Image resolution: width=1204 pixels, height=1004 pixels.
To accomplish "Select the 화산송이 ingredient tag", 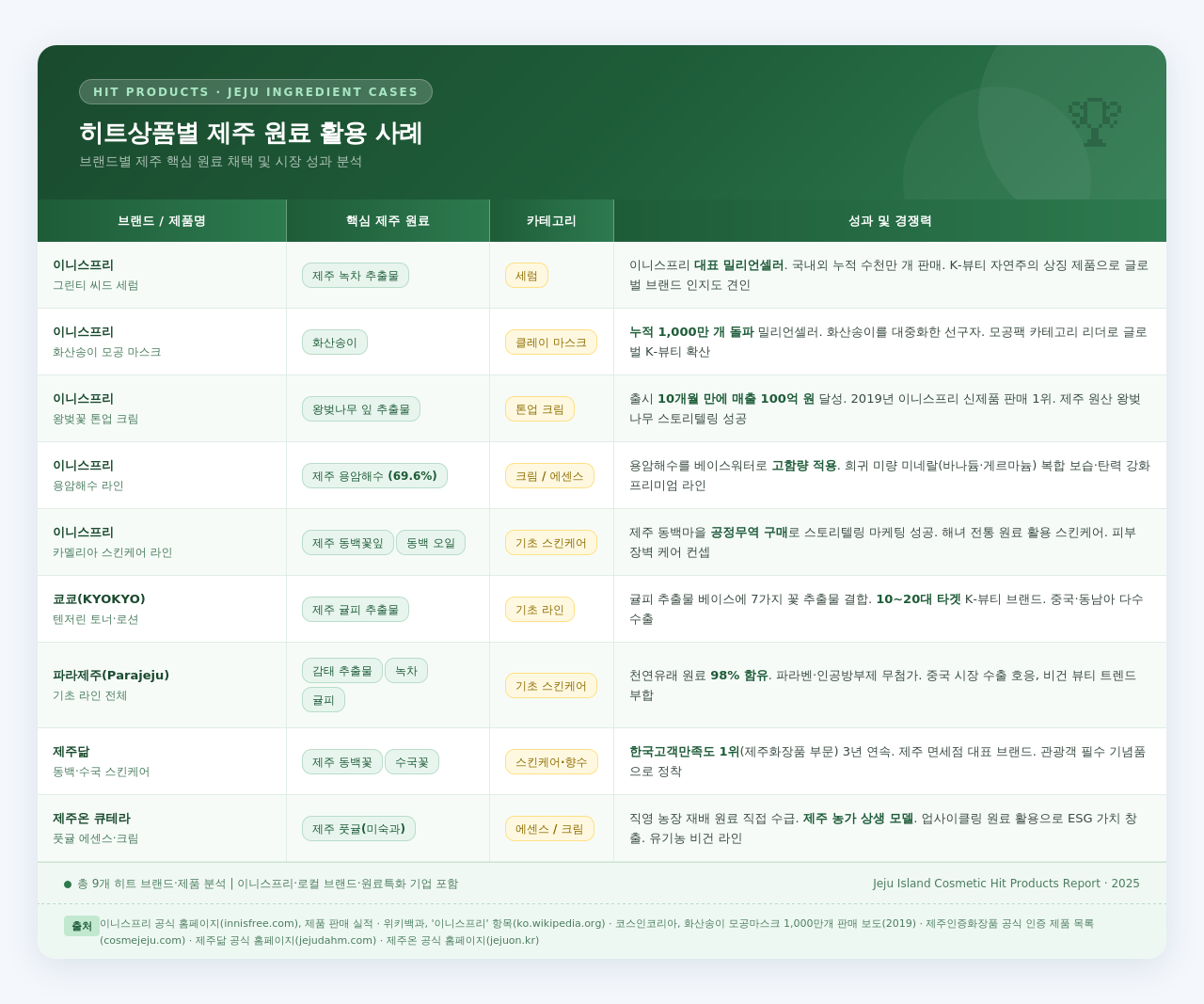I will point(334,342).
